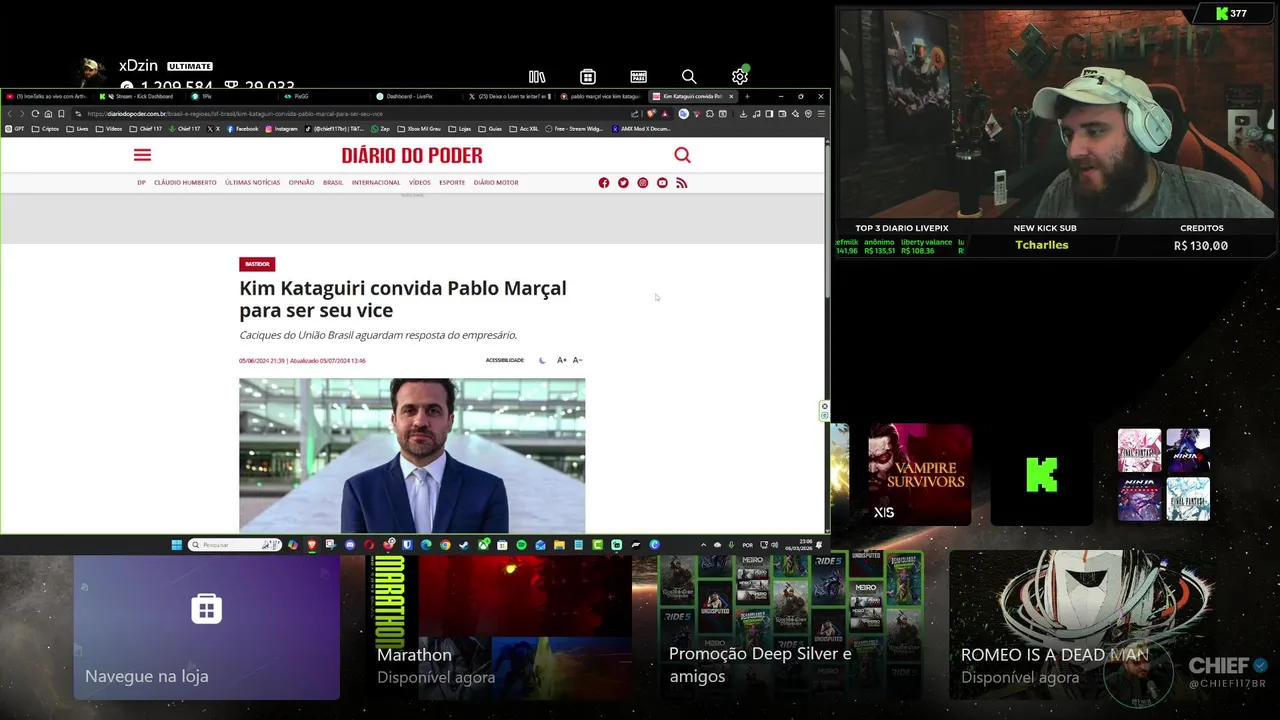
Task: Open Últimas Notícias menu item
Action: (x=252, y=183)
